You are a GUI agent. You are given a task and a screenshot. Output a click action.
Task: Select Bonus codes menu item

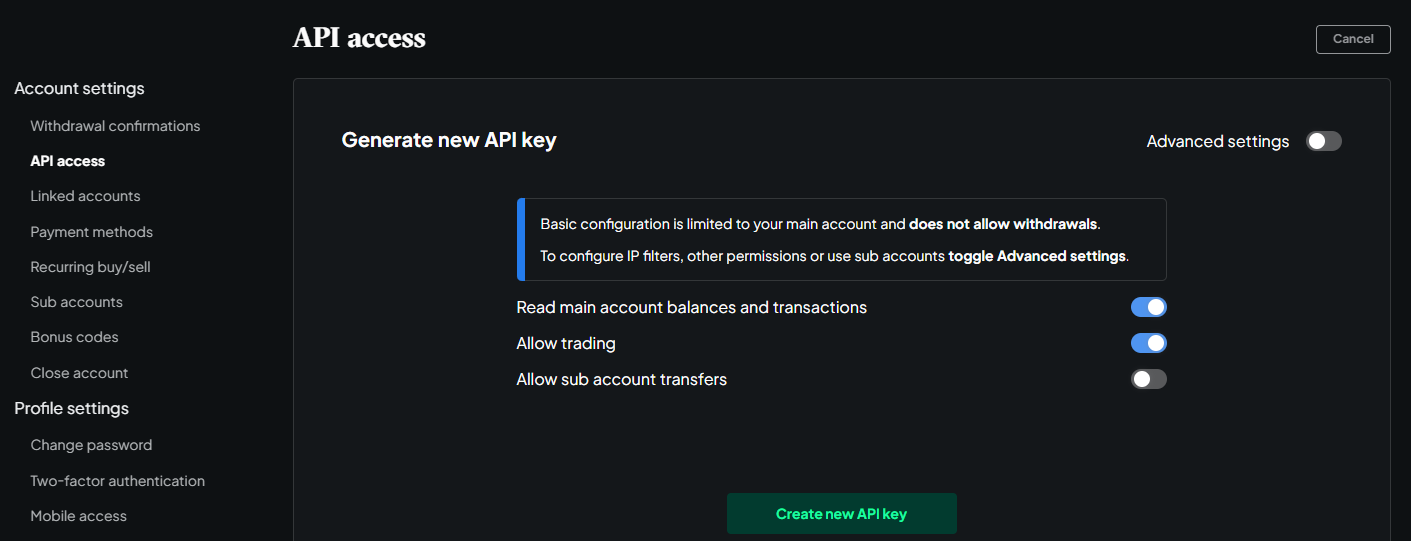(x=74, y=337)
